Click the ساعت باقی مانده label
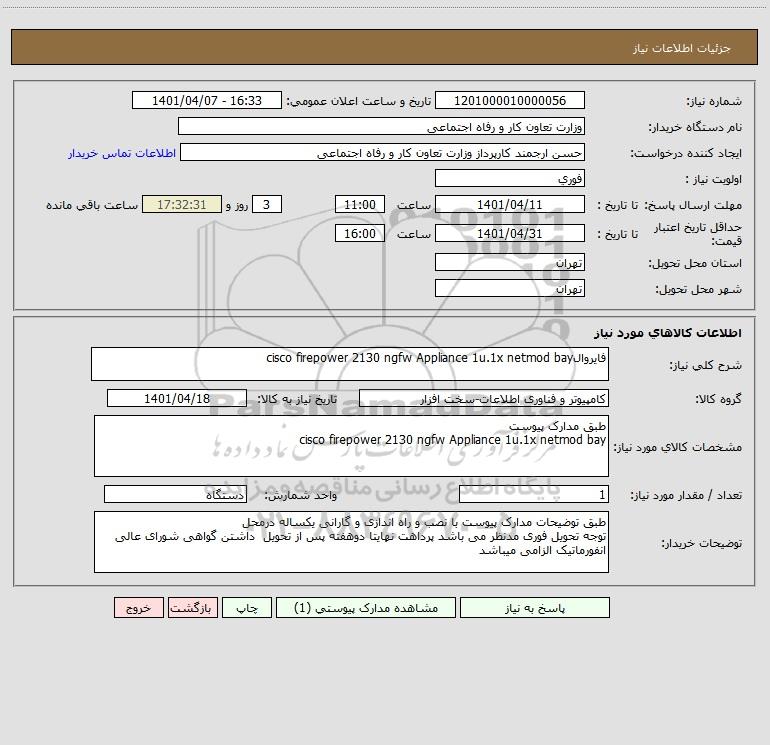This screenshot has height=745, width=770. pyautogui.click(x=92, y=205)
